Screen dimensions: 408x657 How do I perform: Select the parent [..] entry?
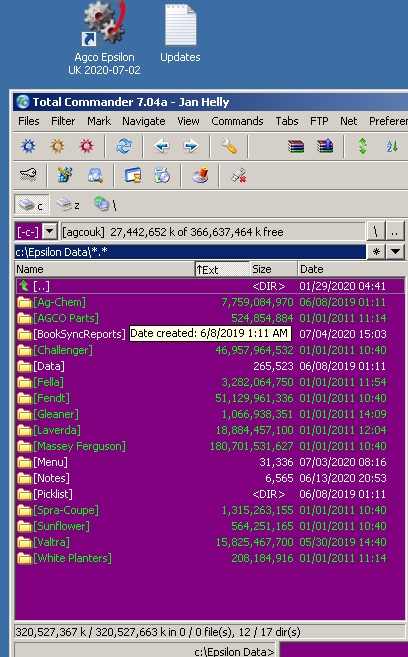click(210, 286)
